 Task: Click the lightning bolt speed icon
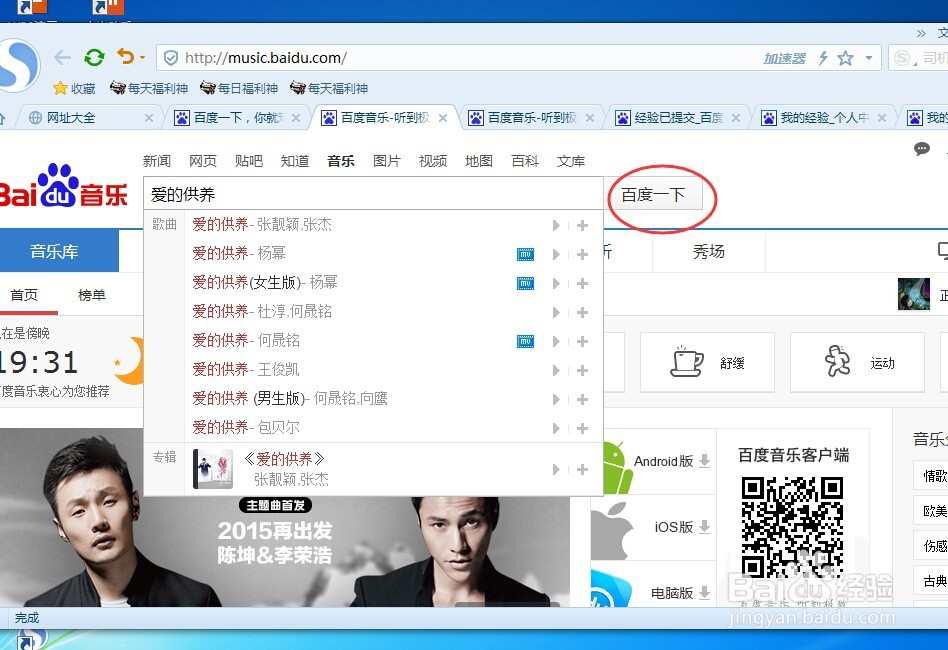point(823,58)
